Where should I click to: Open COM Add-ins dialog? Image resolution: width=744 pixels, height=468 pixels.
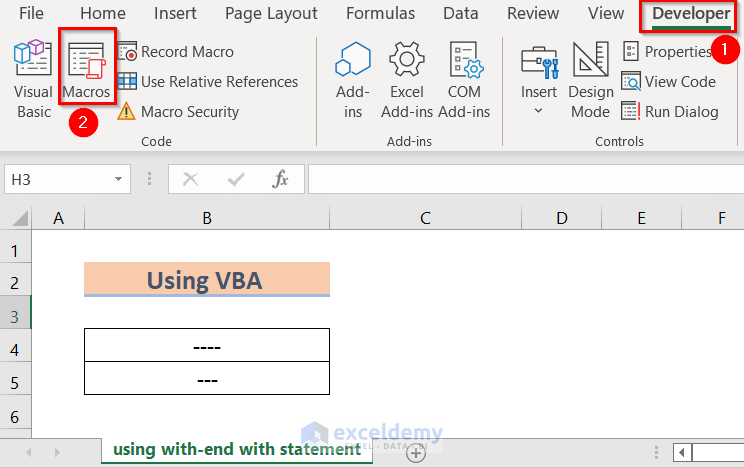(465, 80)
